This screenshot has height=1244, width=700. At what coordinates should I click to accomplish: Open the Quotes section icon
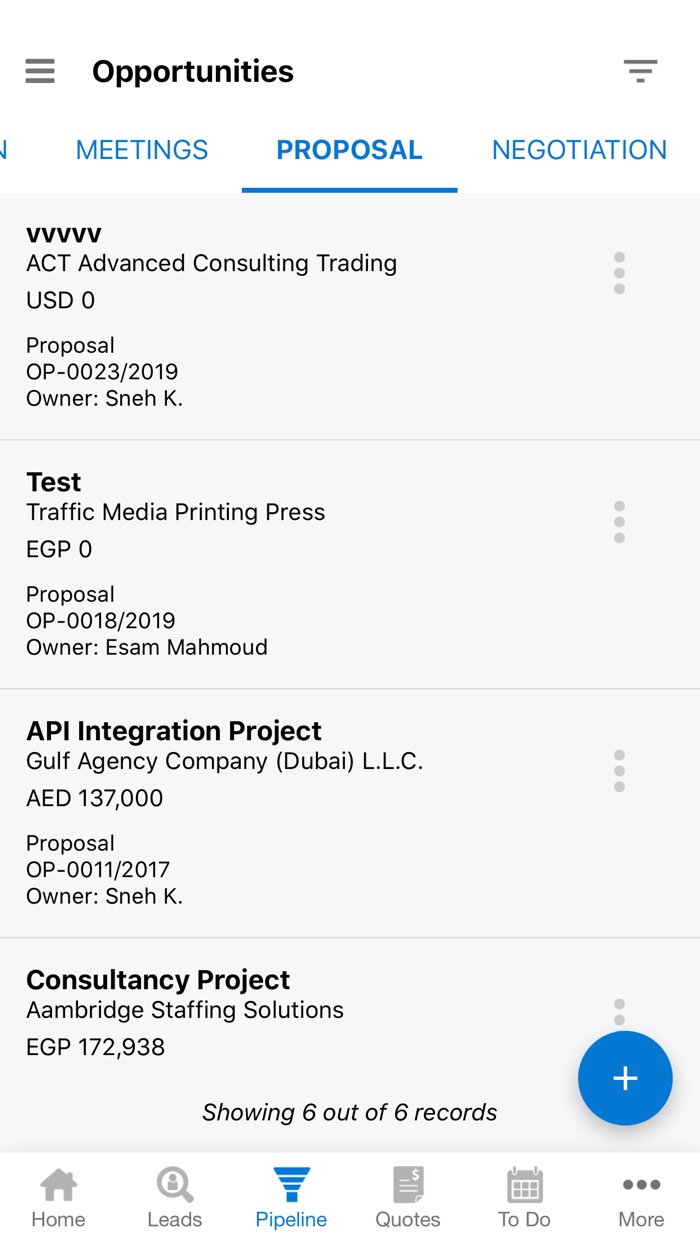tap(408, 1196)
